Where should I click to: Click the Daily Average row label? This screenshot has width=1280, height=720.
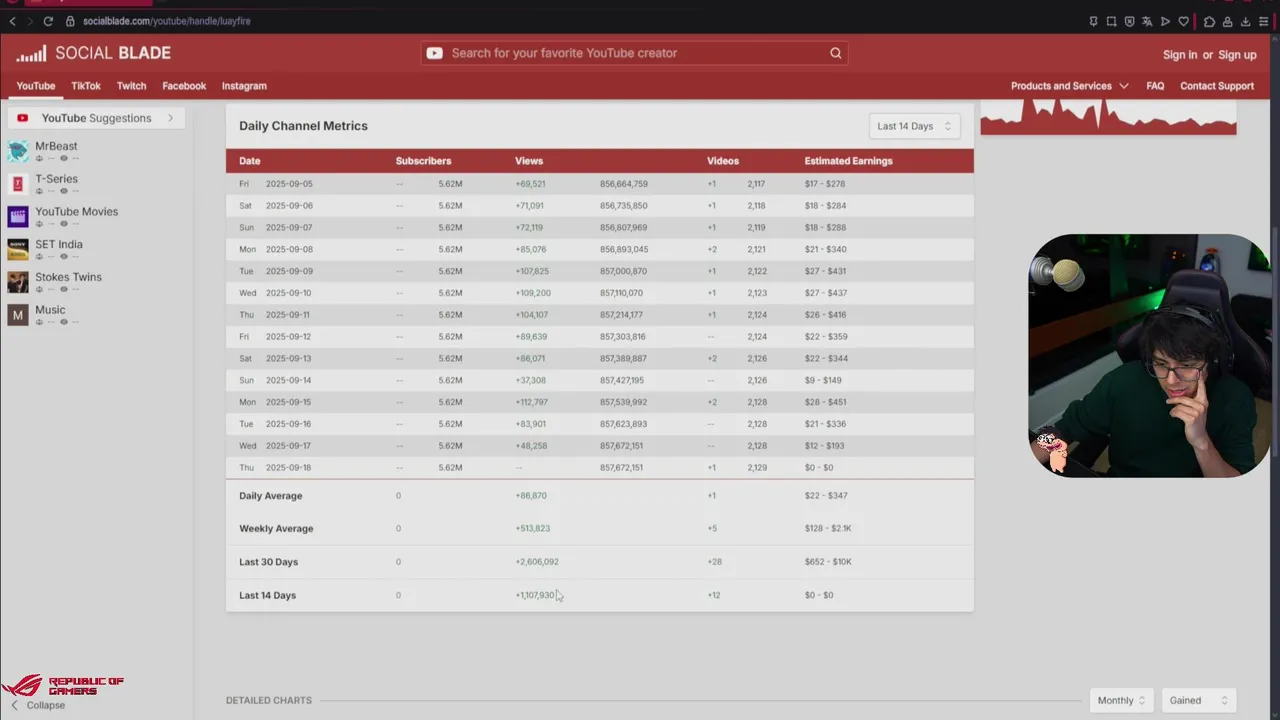270,496
